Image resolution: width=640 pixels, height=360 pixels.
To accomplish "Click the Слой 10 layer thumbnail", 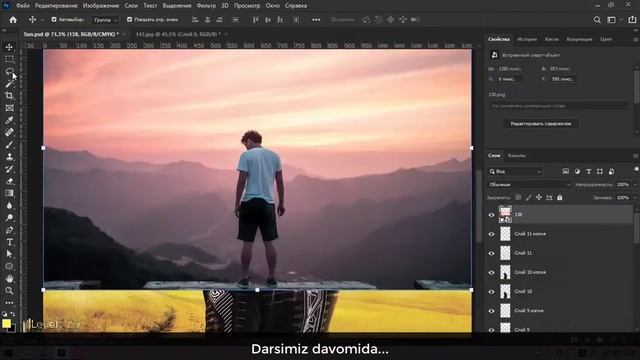I will pyautogui.click(x=505, y=291).
